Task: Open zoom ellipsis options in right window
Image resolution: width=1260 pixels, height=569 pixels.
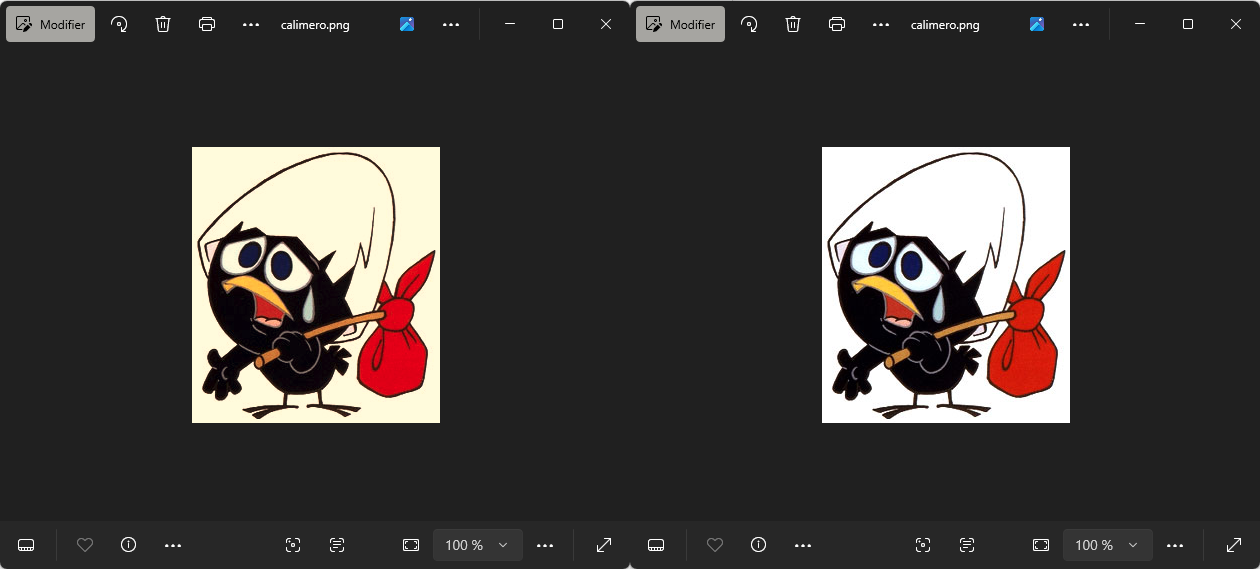Action: [1175, 545]
